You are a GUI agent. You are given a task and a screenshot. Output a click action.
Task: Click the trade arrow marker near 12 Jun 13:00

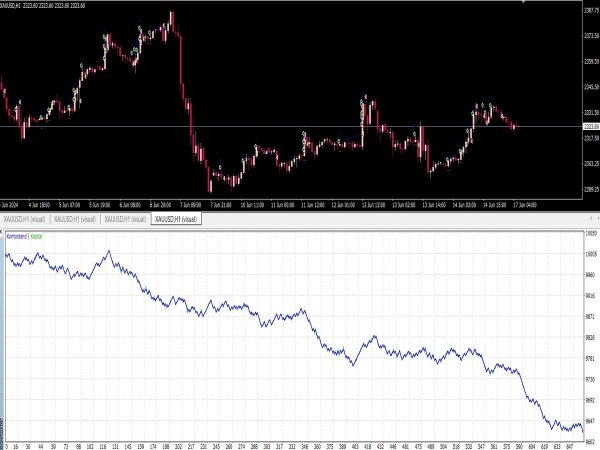(362, 102)
